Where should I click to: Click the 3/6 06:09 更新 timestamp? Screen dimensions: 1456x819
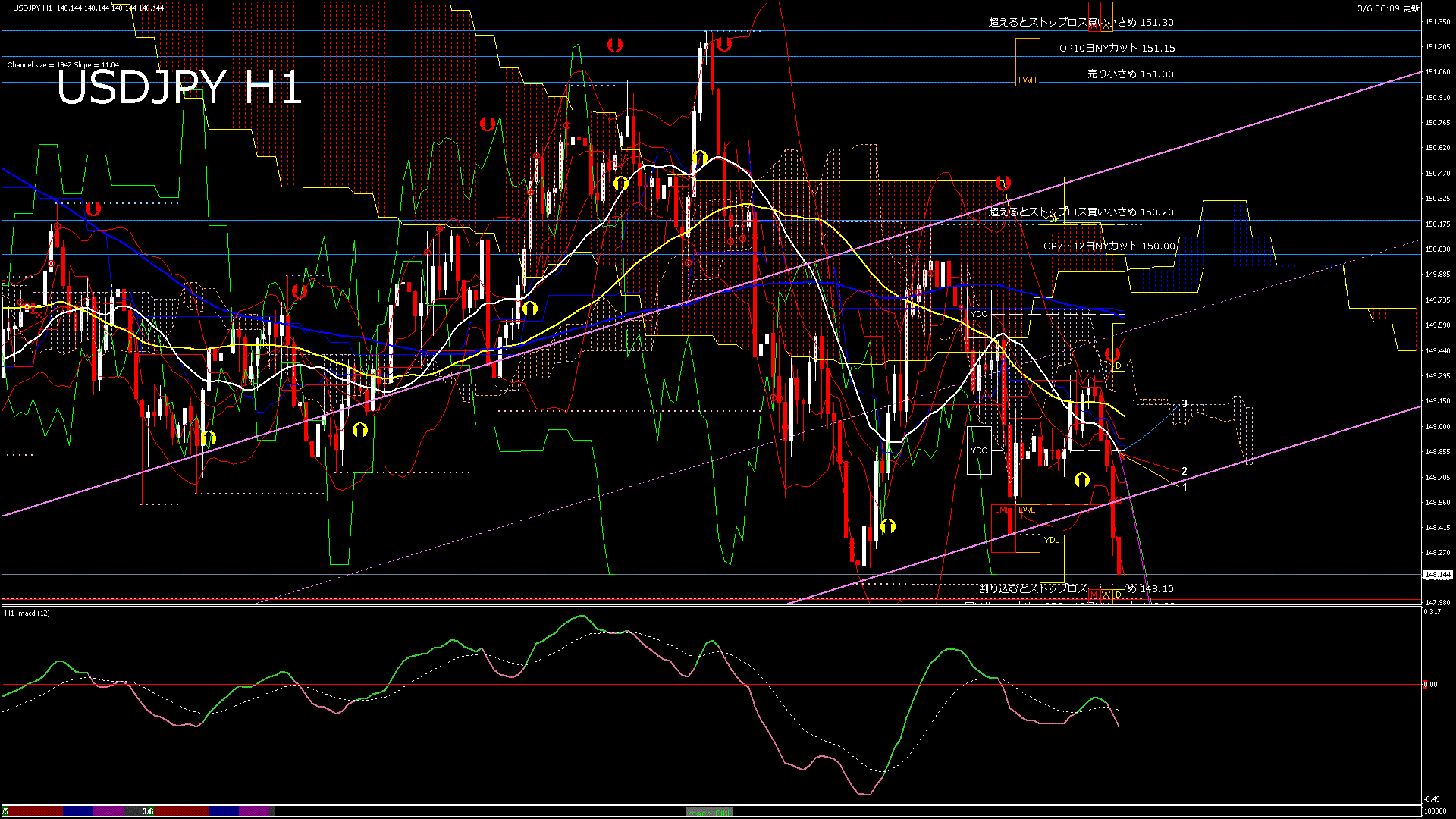pyautogui.click(x=1388, y=8)
